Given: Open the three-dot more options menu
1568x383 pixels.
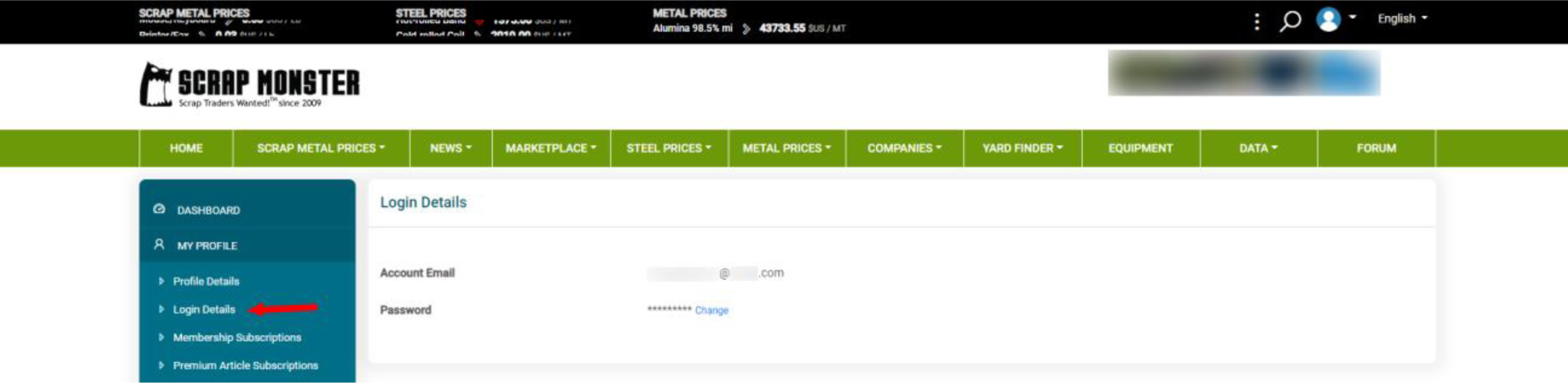Looking at the screenshot, I should [1256, 22].
